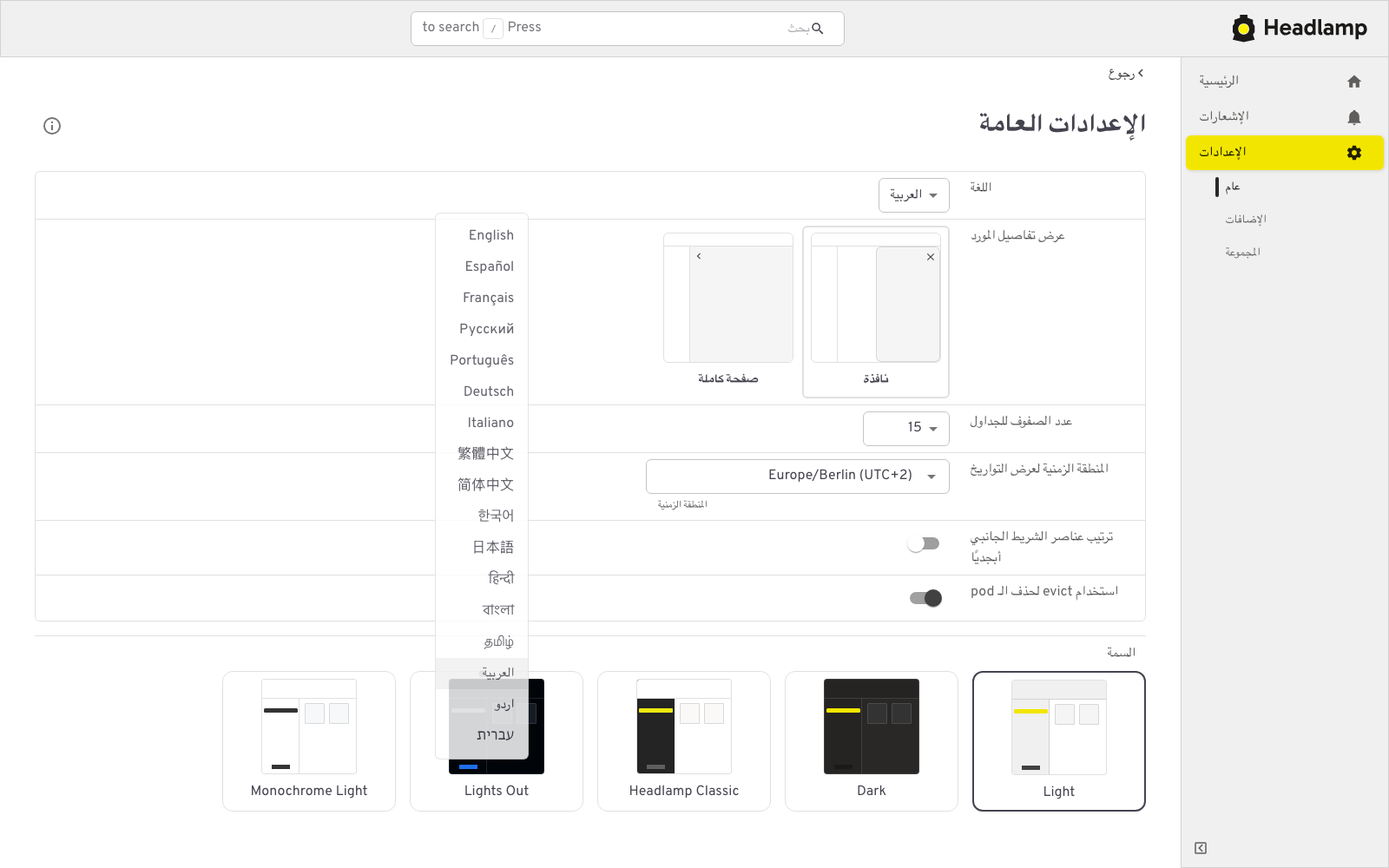
Task: Choose 繁體中文 from language list
Action: click(482, 454)
